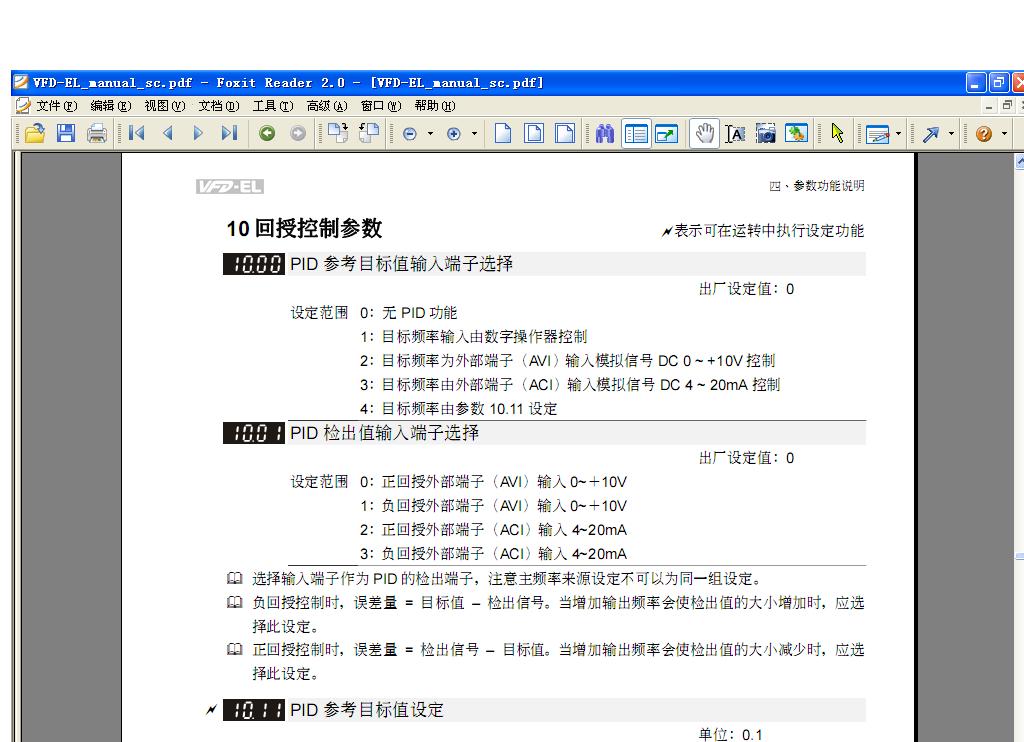Select the Text selection tool

pos(735,133)
